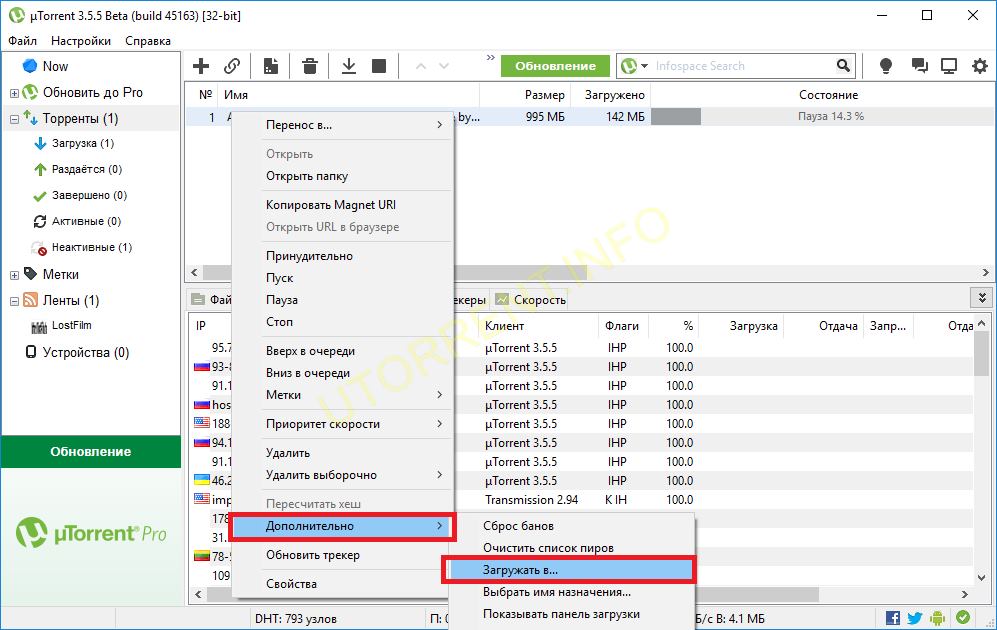This screenshot has height=630, width=997.
Task: Open the chat bubbles icon
Action: 919,65
